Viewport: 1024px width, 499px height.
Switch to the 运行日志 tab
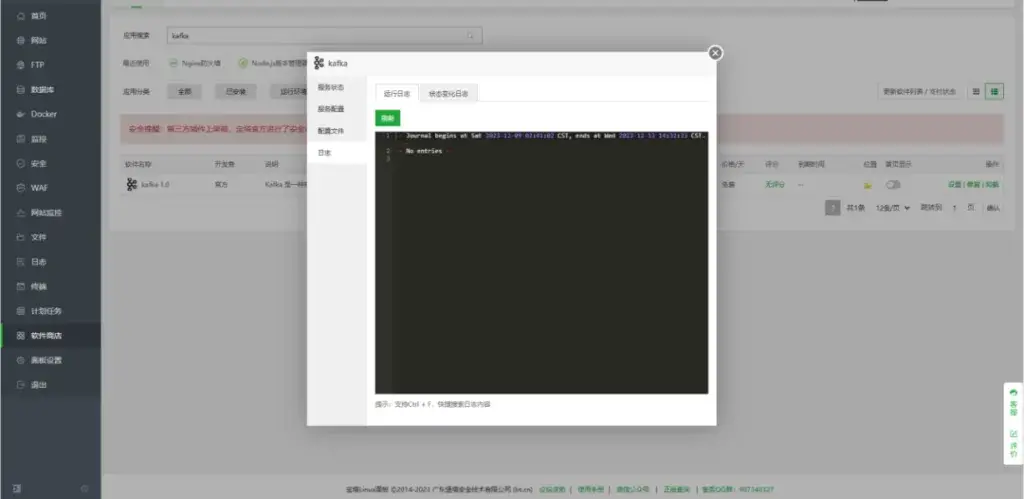397,93
